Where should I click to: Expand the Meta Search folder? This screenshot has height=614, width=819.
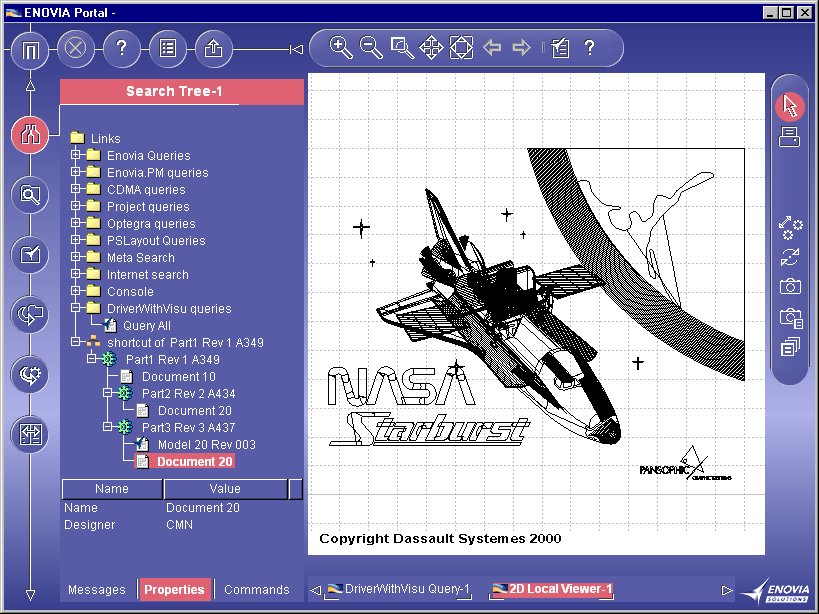tap(76, 256)
